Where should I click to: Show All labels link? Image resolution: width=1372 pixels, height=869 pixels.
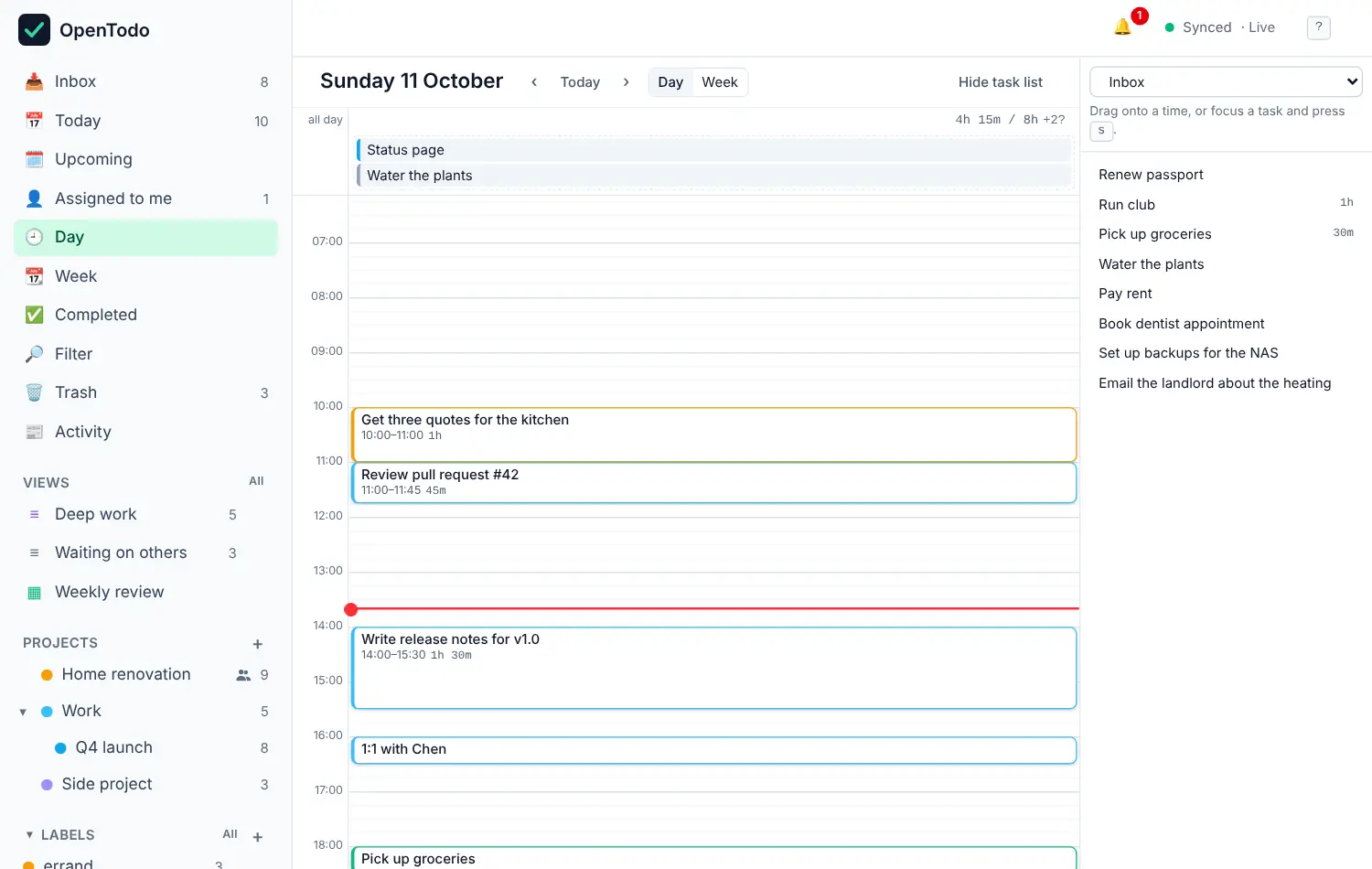[230, 834]
